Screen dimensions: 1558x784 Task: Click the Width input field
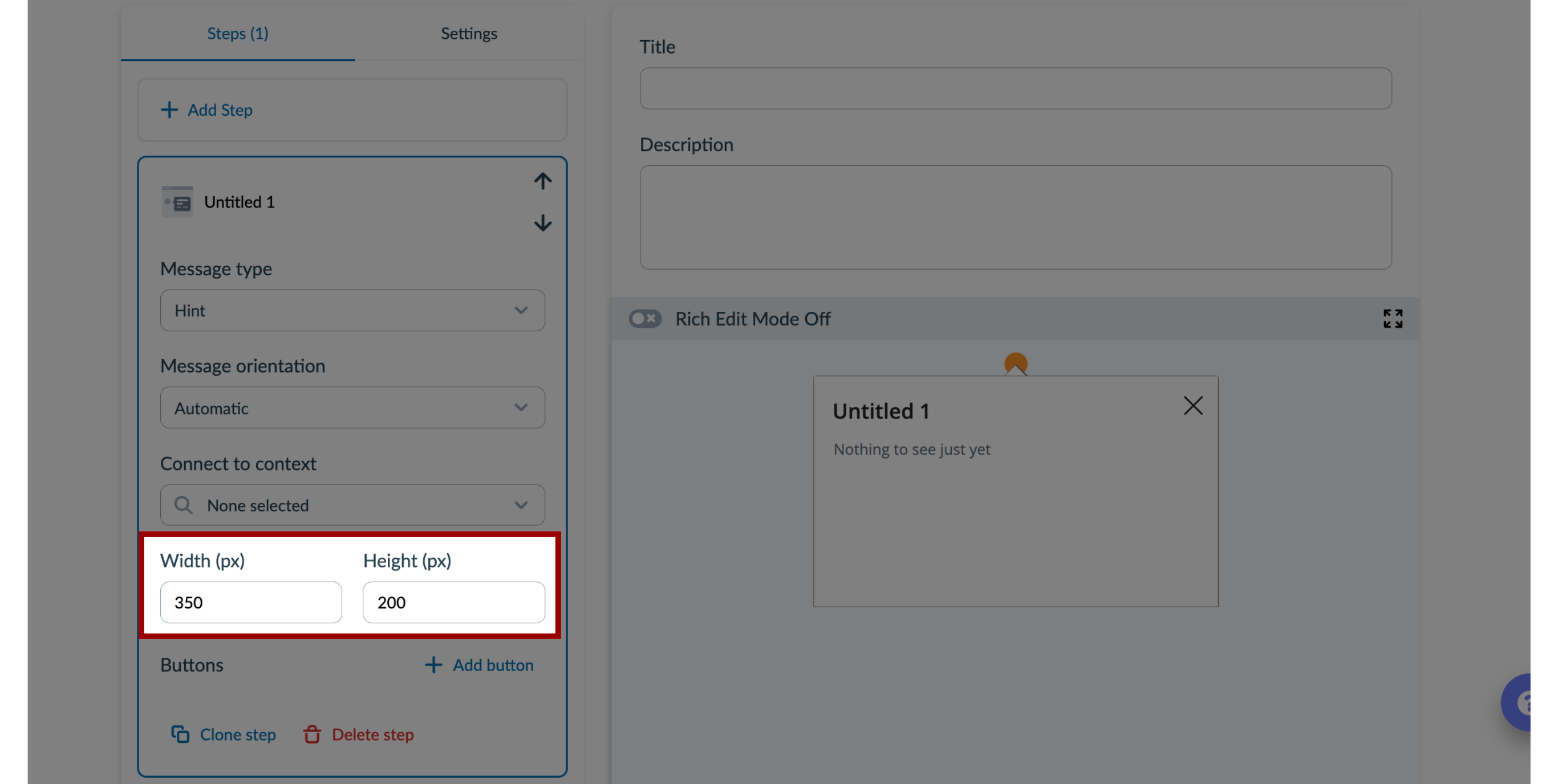[251, 601]
